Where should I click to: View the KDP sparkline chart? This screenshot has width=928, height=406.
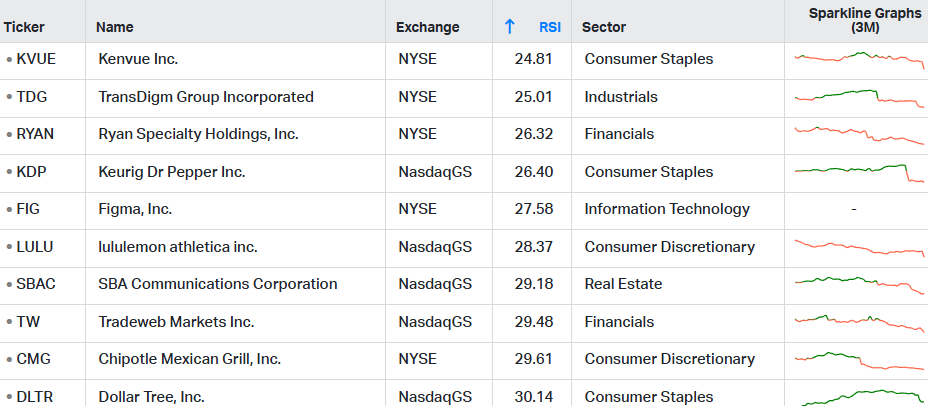[x=859, y=173]
